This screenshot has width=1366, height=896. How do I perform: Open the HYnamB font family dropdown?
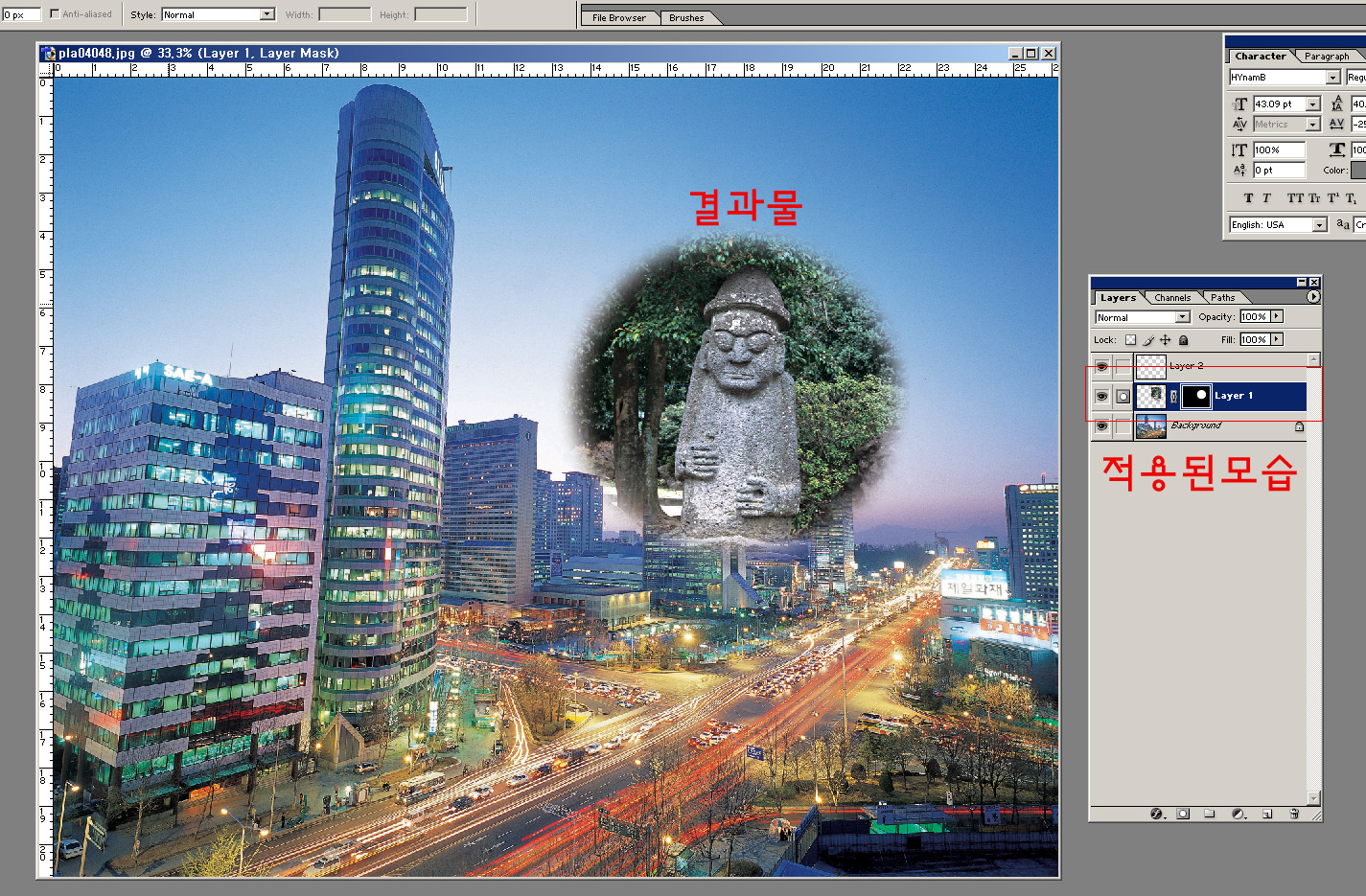pos(1332,78)
